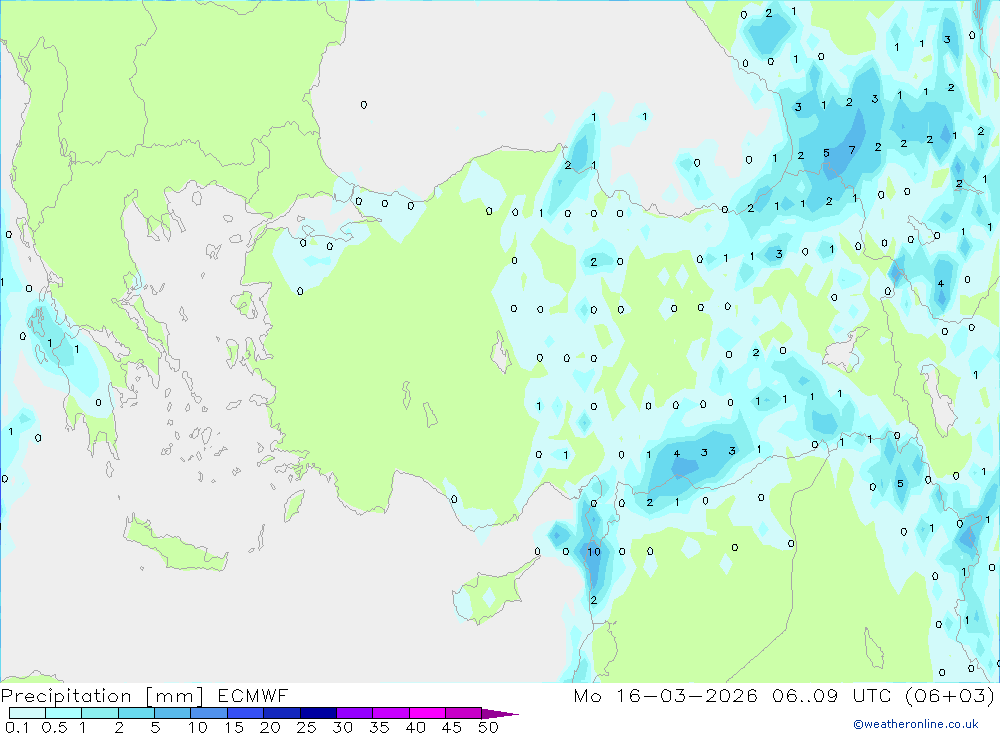This screenshot has height=733, width=1000.
Task: Choose the 20–25 mm dark blue swatch
Action: [281, 713]
